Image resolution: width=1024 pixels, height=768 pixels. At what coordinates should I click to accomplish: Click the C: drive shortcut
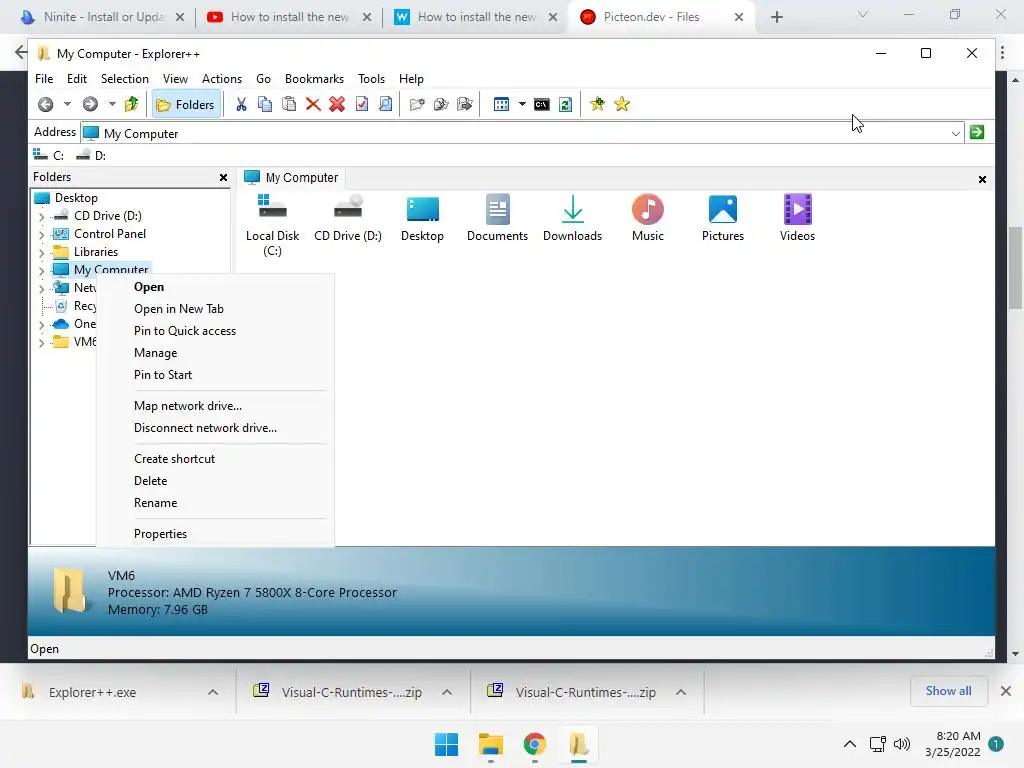(x=49, y=155)
